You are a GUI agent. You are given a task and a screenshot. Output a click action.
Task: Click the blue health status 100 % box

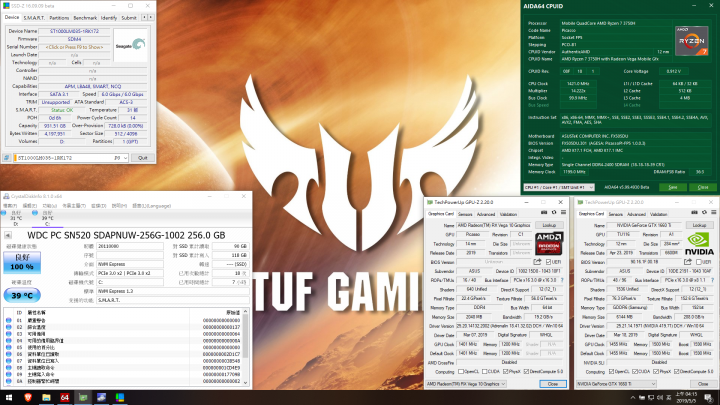22,262
